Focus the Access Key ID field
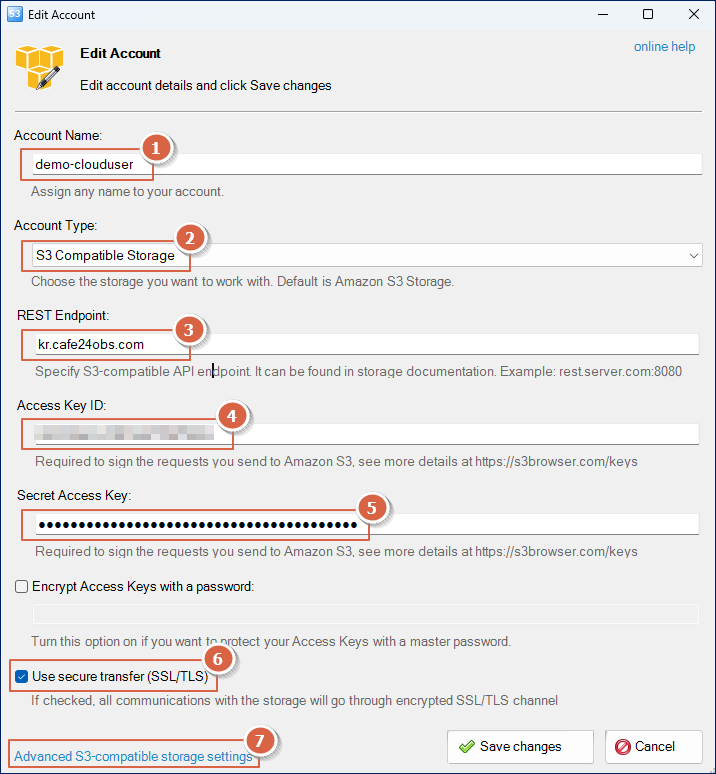The width and height of the screenshot is (716, 774). [x=367, y=434]
